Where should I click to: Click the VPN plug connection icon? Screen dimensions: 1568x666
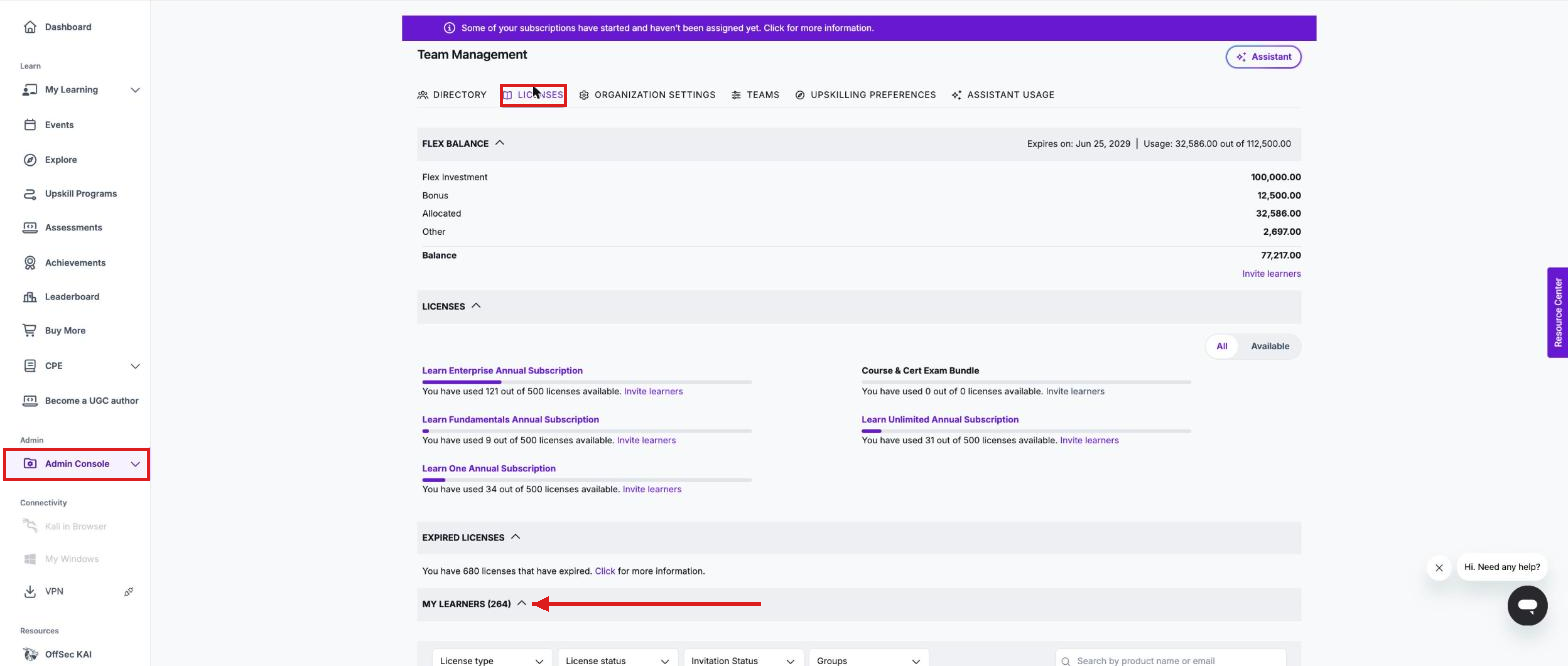(x=129, y=592)
